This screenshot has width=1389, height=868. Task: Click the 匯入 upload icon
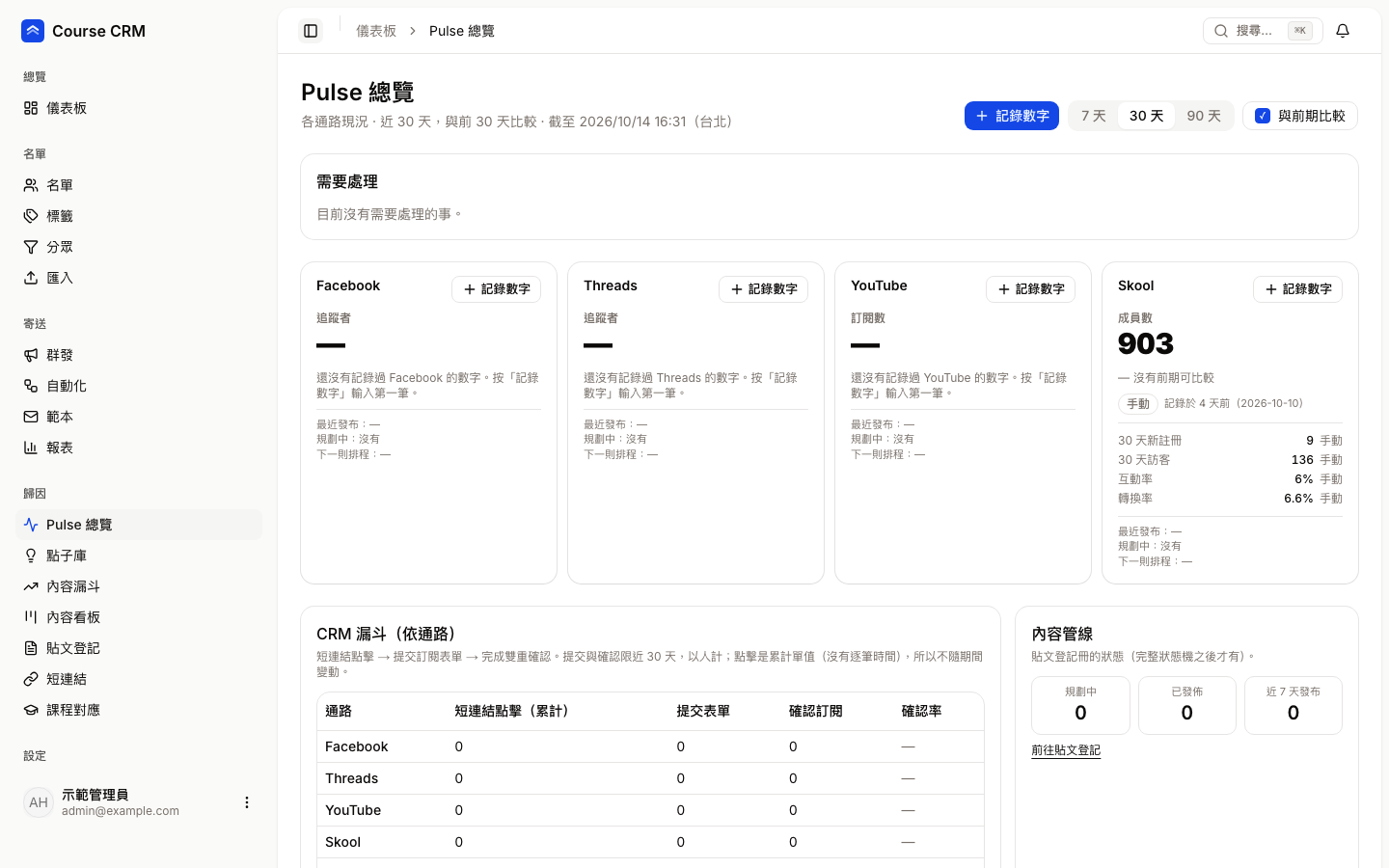pos(31,278)
